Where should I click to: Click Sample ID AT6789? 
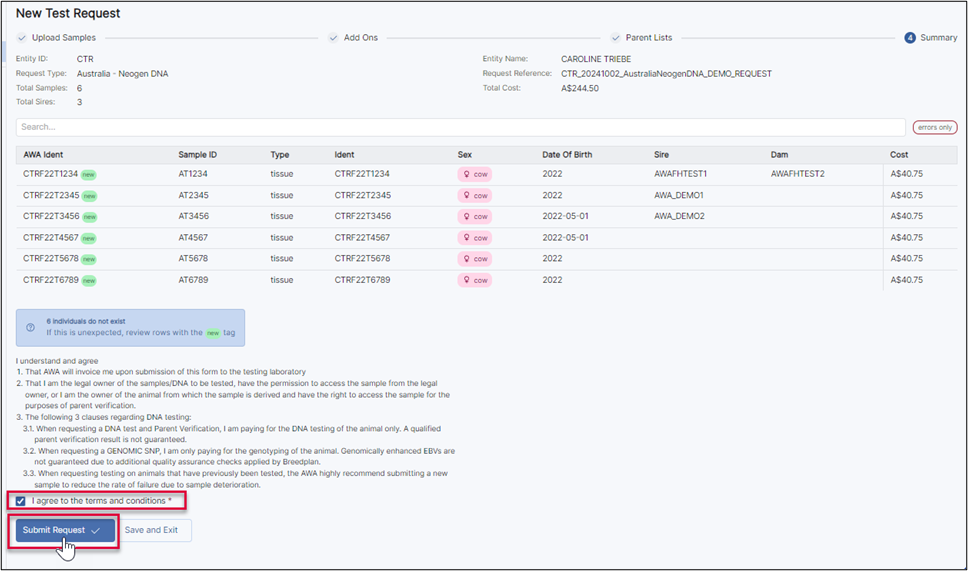[x=193, y=280]
